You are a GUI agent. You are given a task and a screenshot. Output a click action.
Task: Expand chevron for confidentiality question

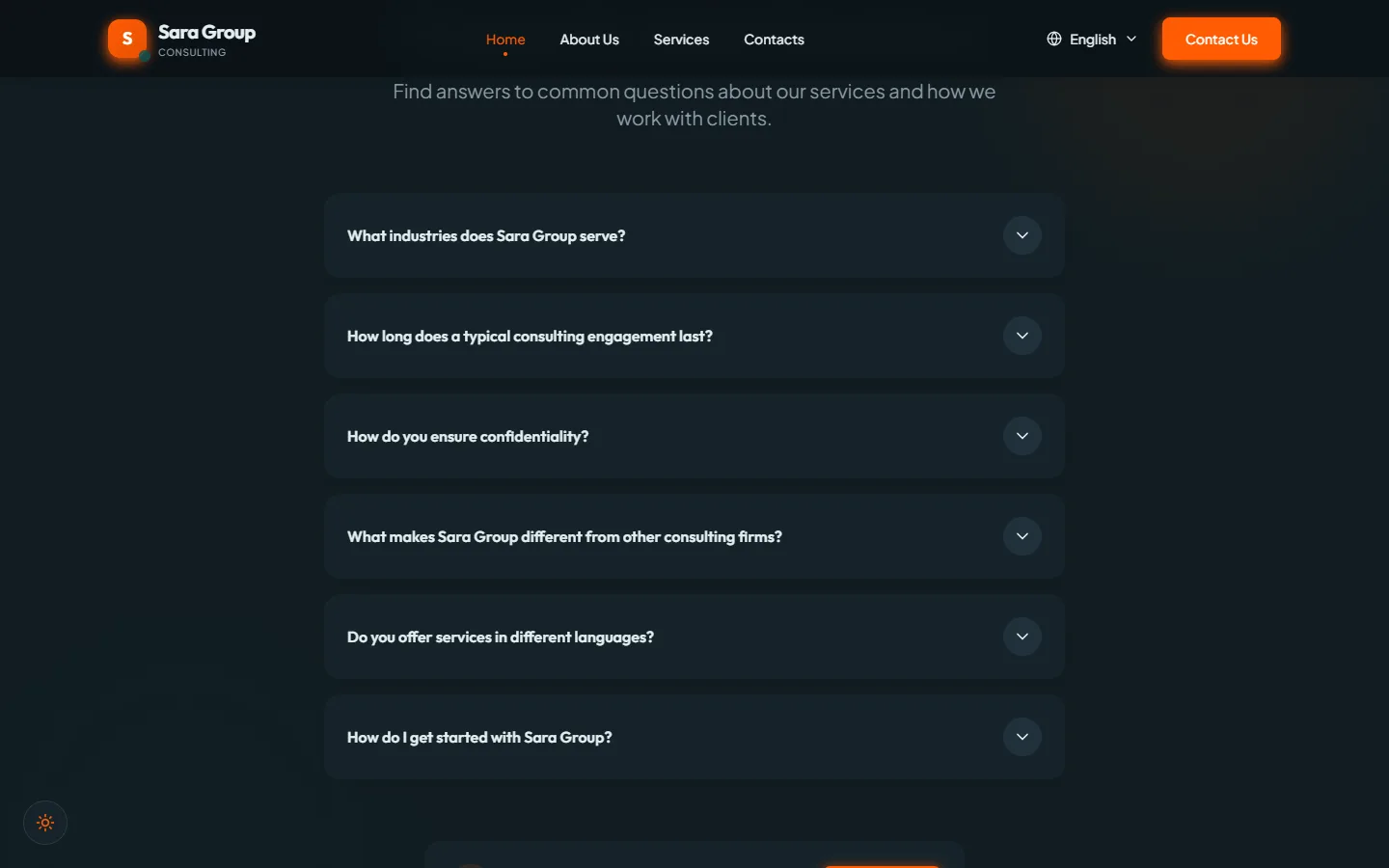point(1022,436)
